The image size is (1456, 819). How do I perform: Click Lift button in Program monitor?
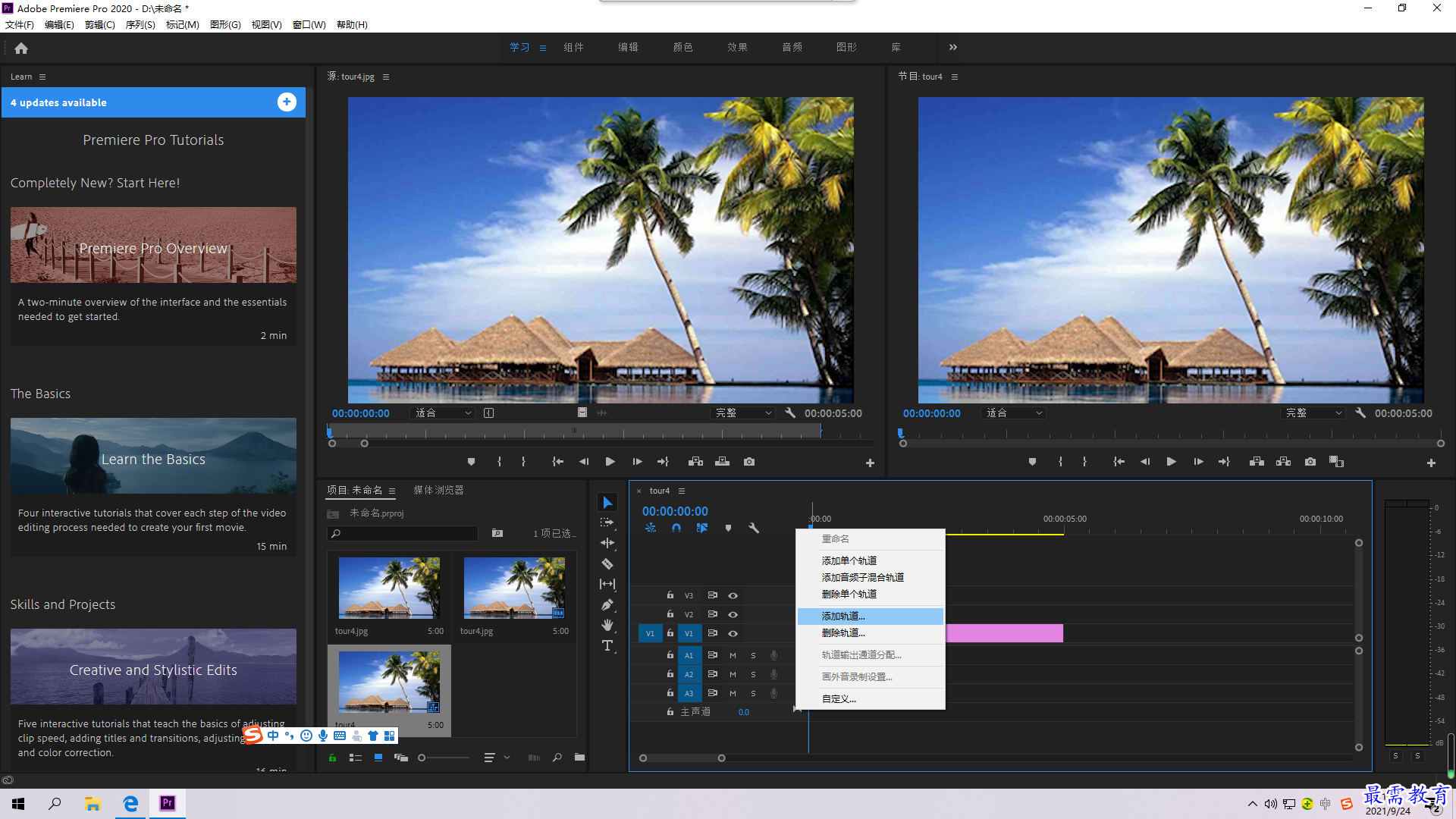coord(1257,462)
